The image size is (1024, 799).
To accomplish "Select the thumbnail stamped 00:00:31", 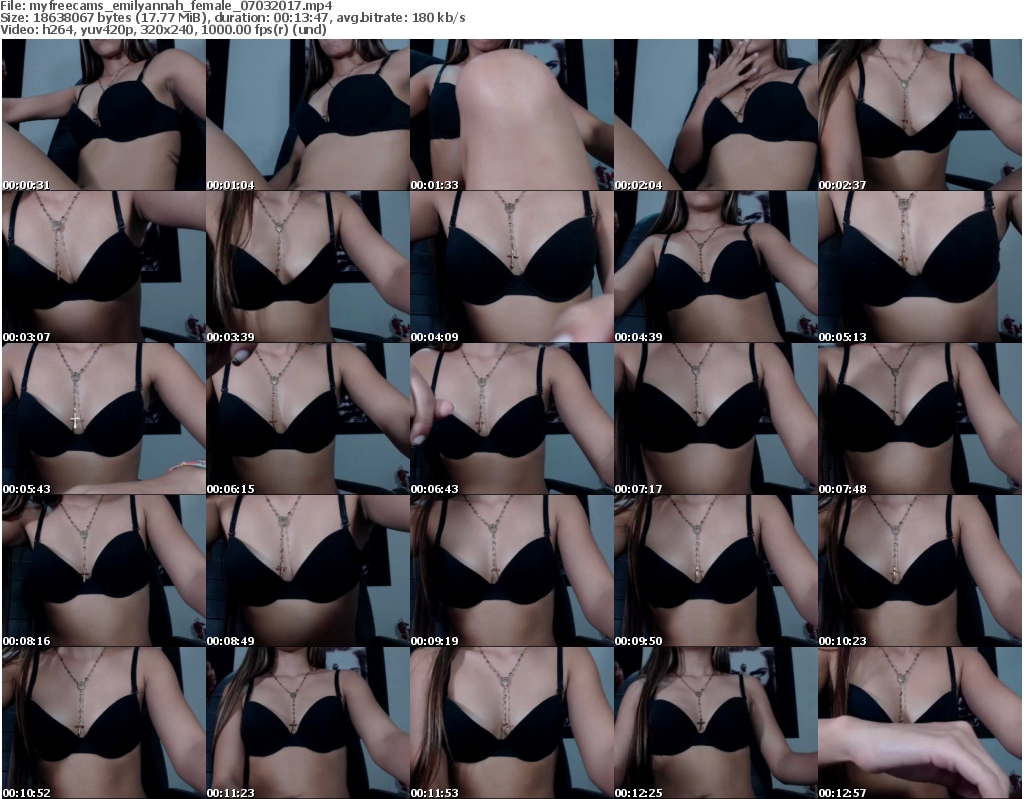I will [104, 115].
